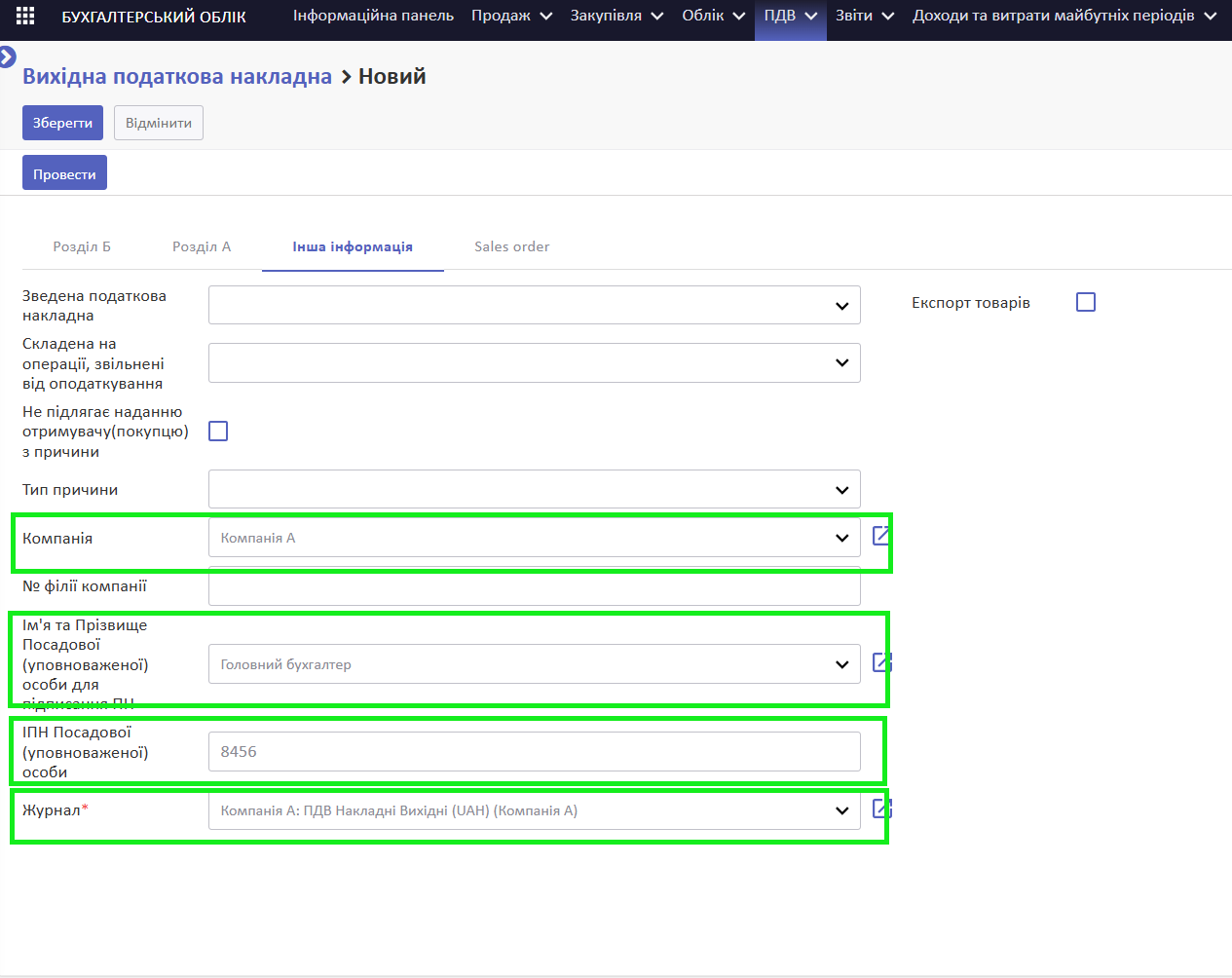Expand the Складена на операції, звільнені dropdown
Viewport: 1232px width, 978px height.
(x=535, y=362)
